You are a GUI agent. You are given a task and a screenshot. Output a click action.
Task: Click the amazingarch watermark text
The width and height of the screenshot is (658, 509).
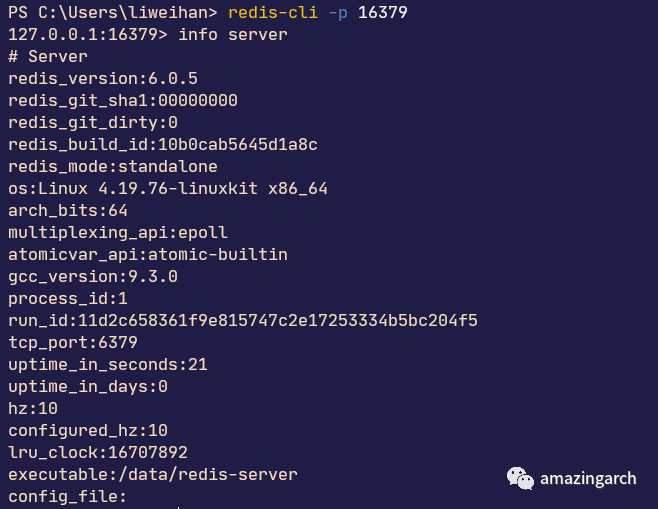coord(588,479)
